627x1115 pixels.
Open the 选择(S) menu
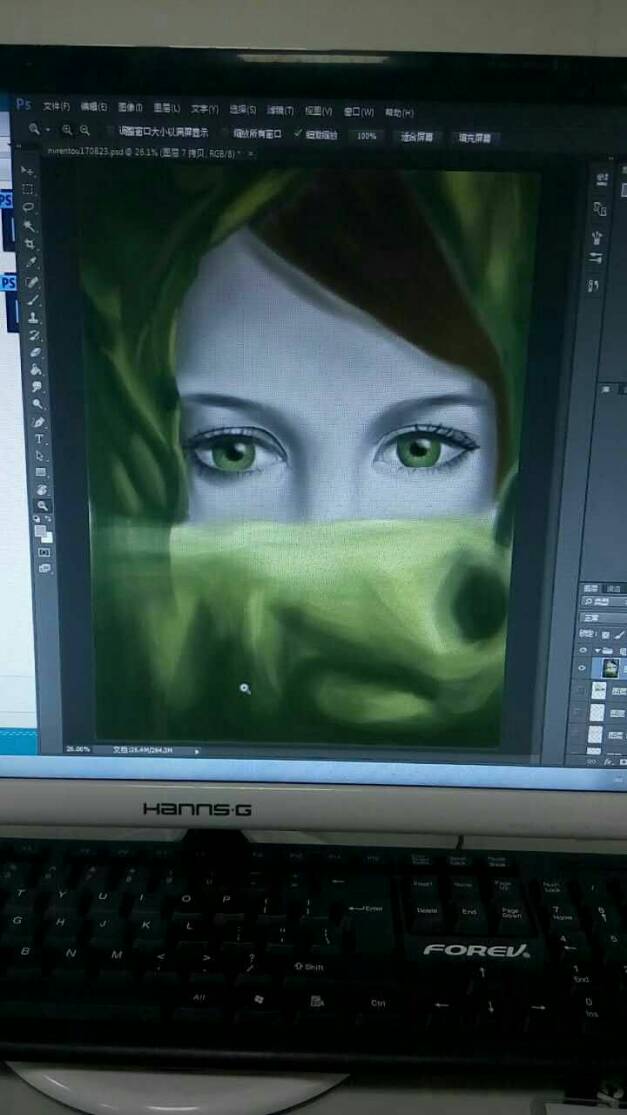[242, 110]
